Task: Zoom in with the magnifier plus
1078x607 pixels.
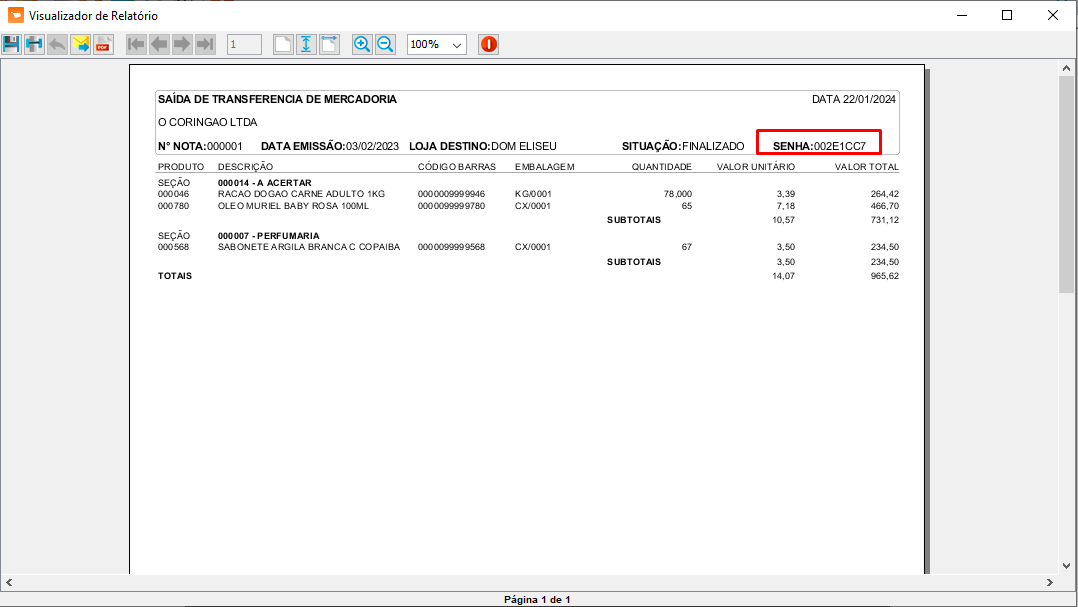Action: (362, 45)
